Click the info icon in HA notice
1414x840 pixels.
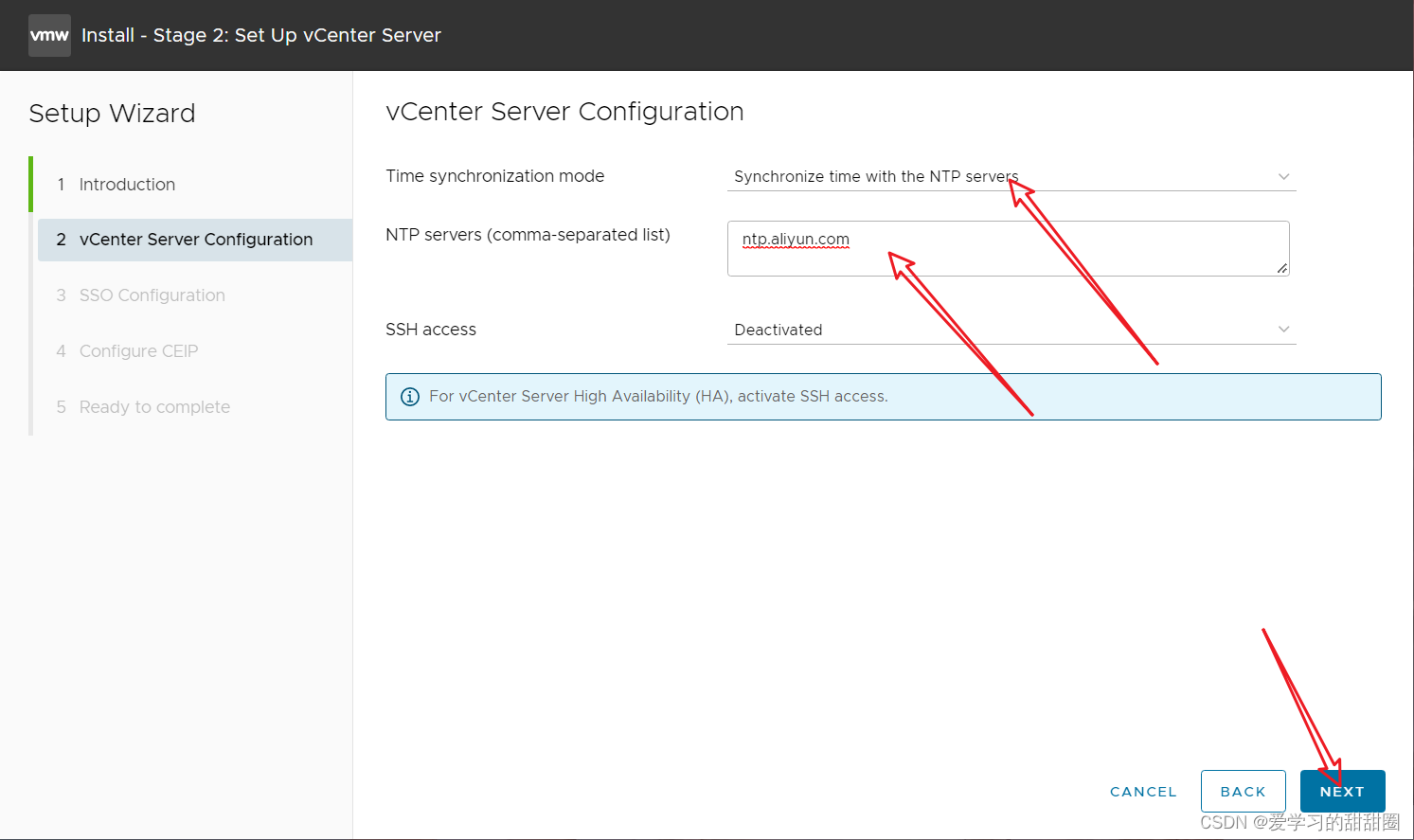pos(410,397)
